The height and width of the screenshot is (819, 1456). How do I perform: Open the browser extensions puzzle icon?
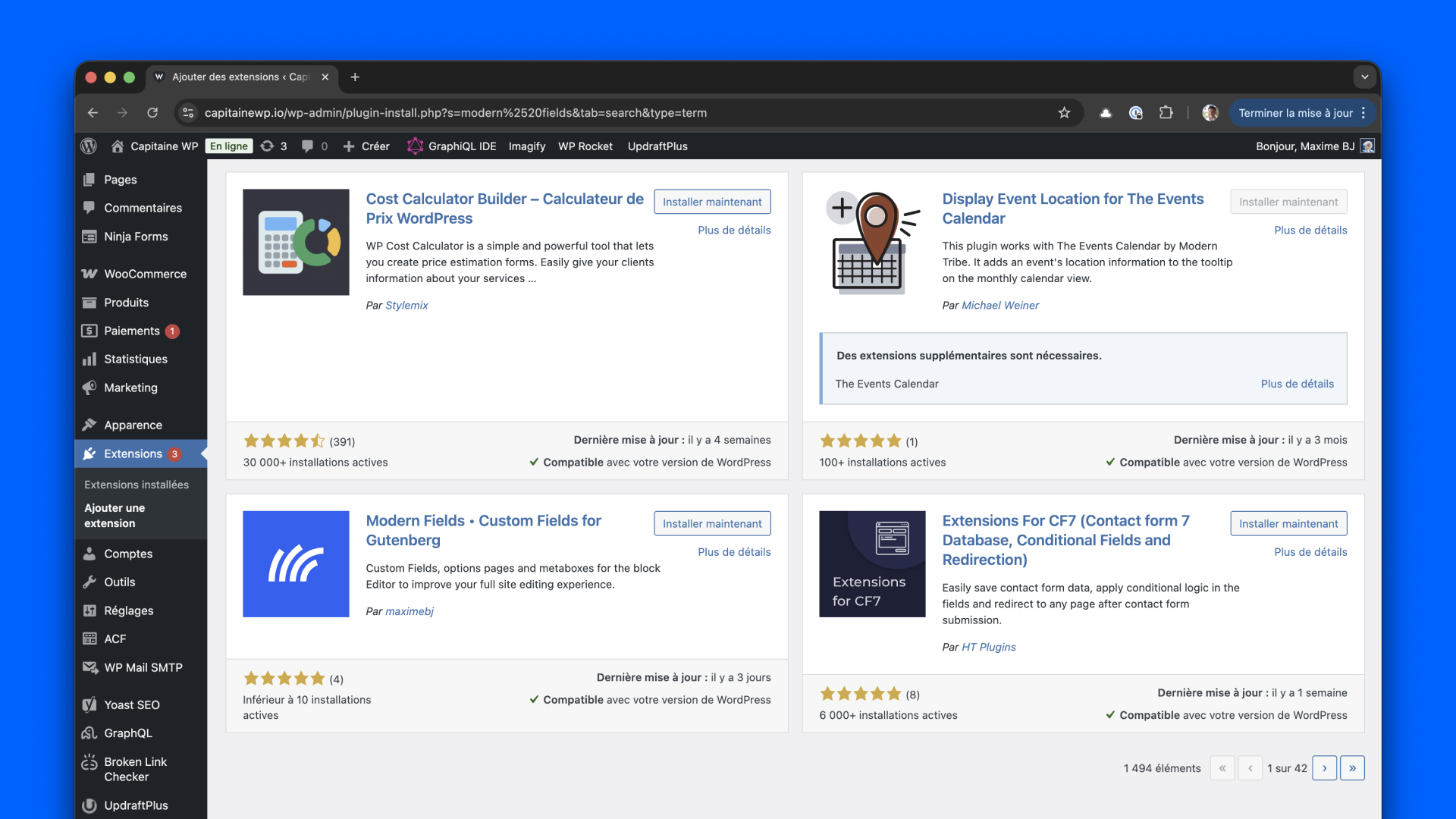(x=1166, y=113)
